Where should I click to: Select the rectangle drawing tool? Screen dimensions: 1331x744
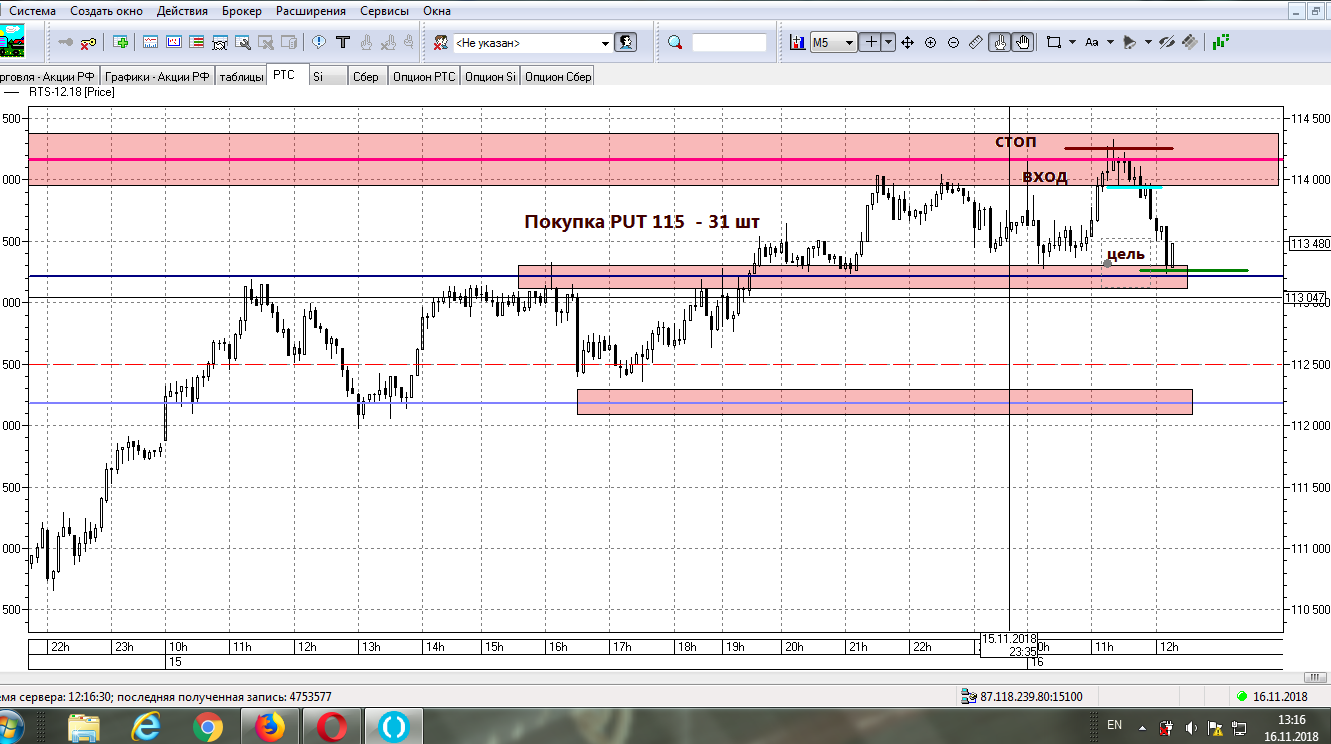(1053, 43)
